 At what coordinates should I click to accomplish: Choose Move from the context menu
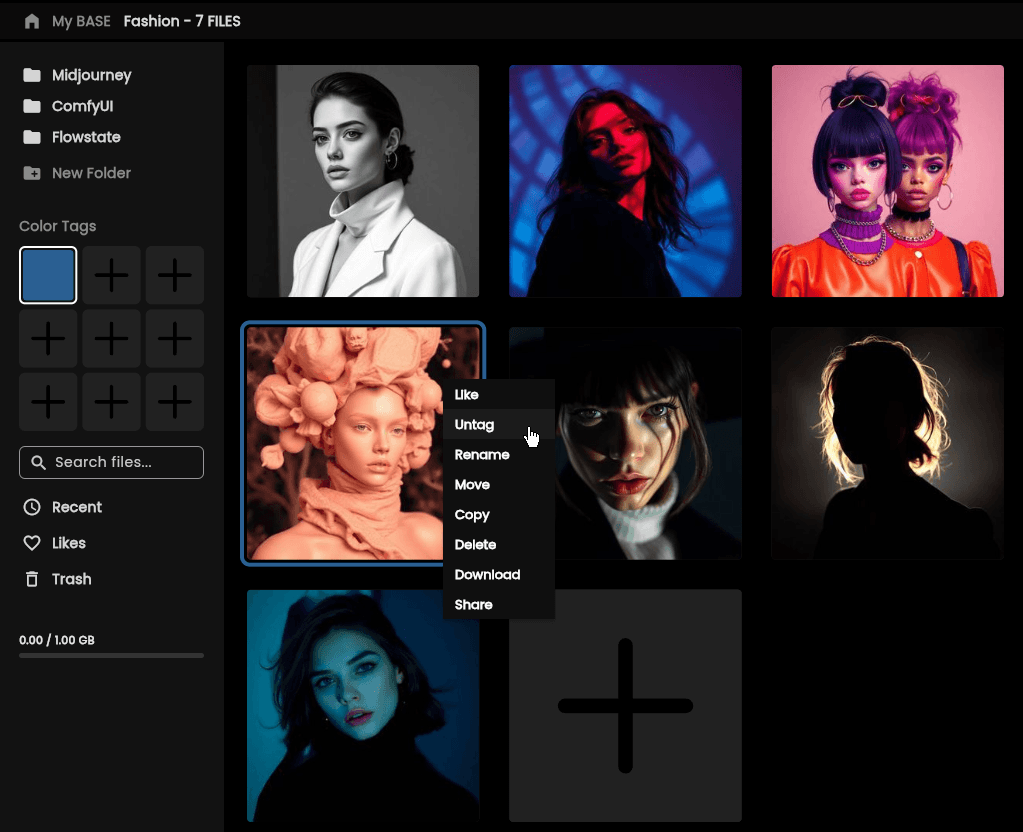(x=499, y=485)
